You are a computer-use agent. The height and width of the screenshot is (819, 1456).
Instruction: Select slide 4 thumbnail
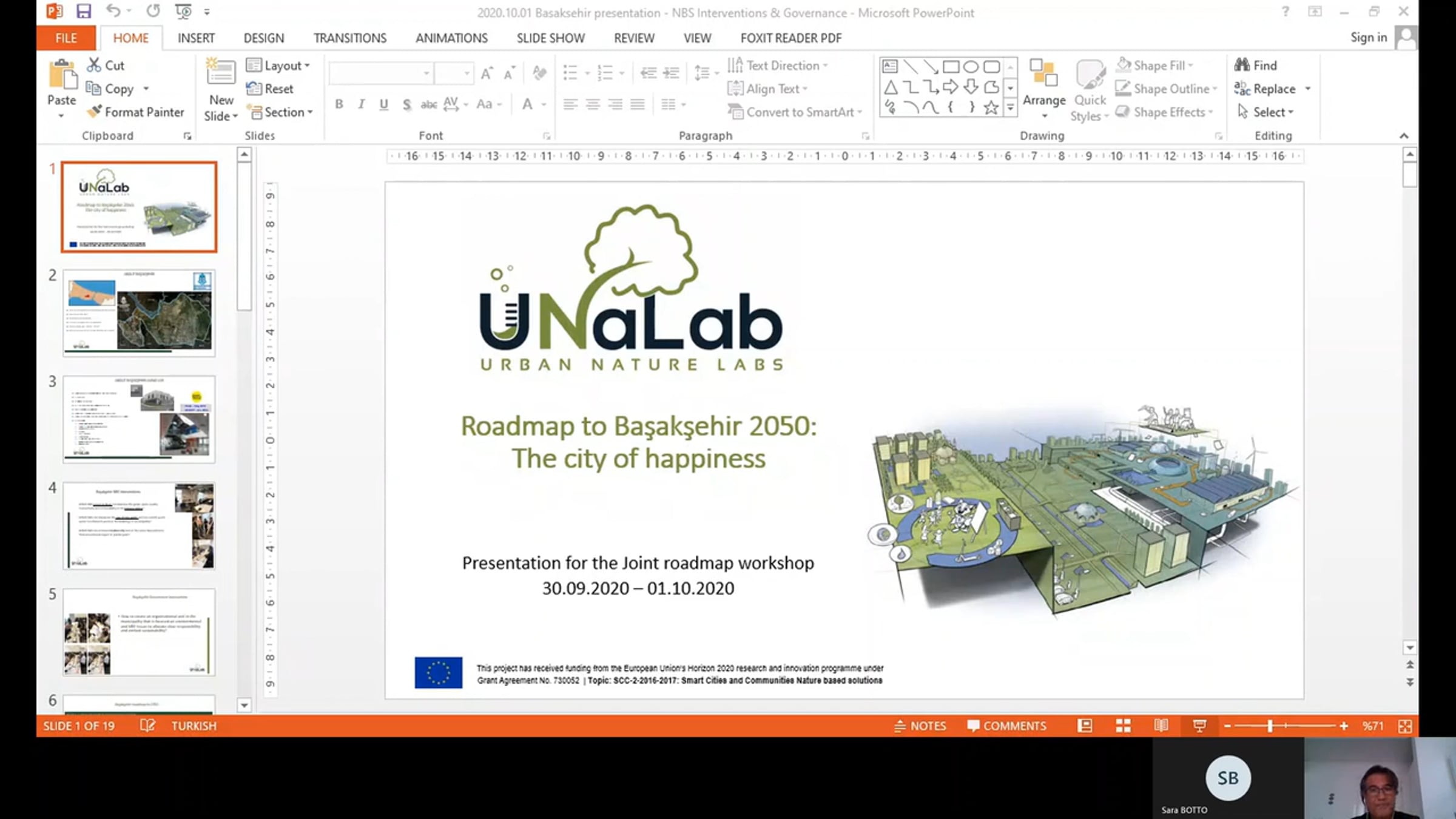139,525
